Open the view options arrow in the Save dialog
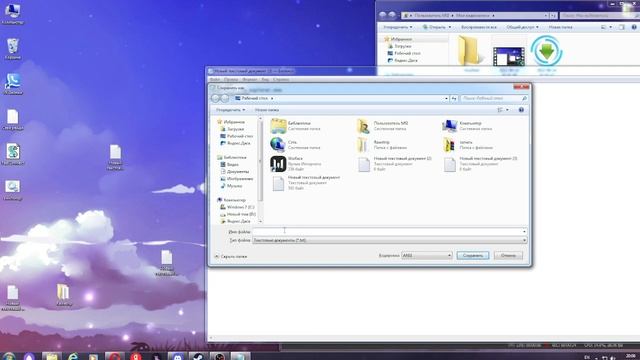 [x=507, y=110]
